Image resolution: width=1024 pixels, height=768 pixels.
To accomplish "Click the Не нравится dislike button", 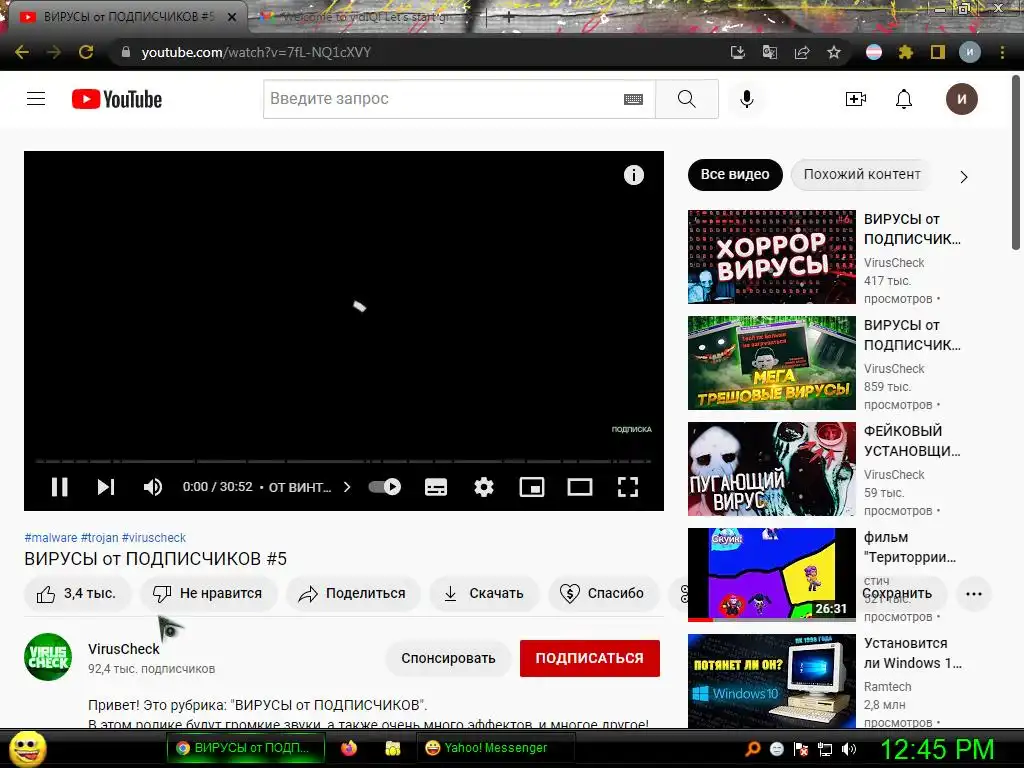I will coord(208,594).
